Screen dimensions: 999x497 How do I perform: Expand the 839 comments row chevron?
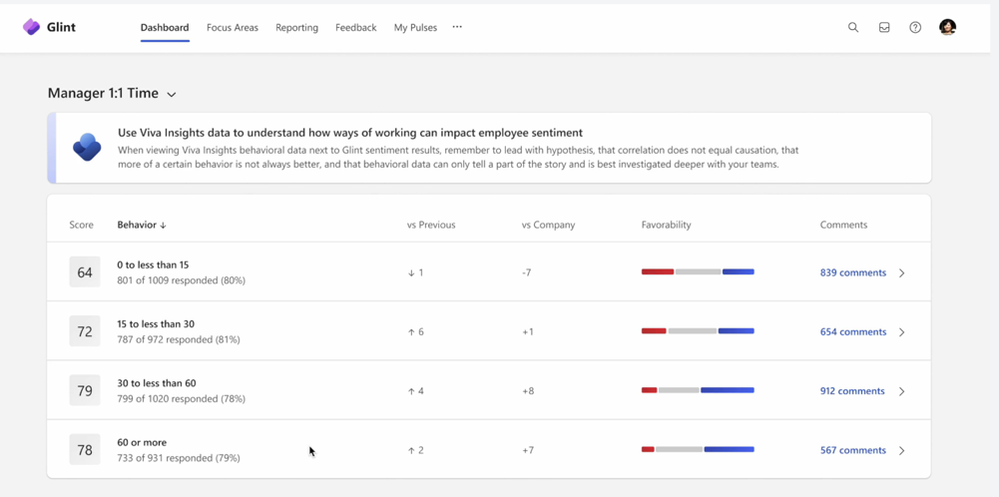[x=902, y=273]
